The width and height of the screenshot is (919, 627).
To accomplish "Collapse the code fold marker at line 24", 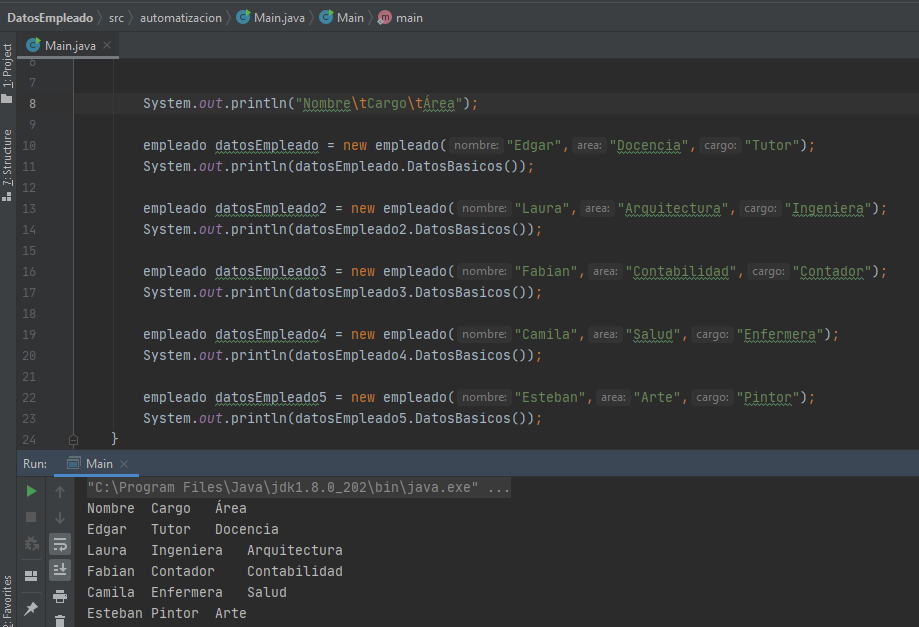I will tap(73, 439).
